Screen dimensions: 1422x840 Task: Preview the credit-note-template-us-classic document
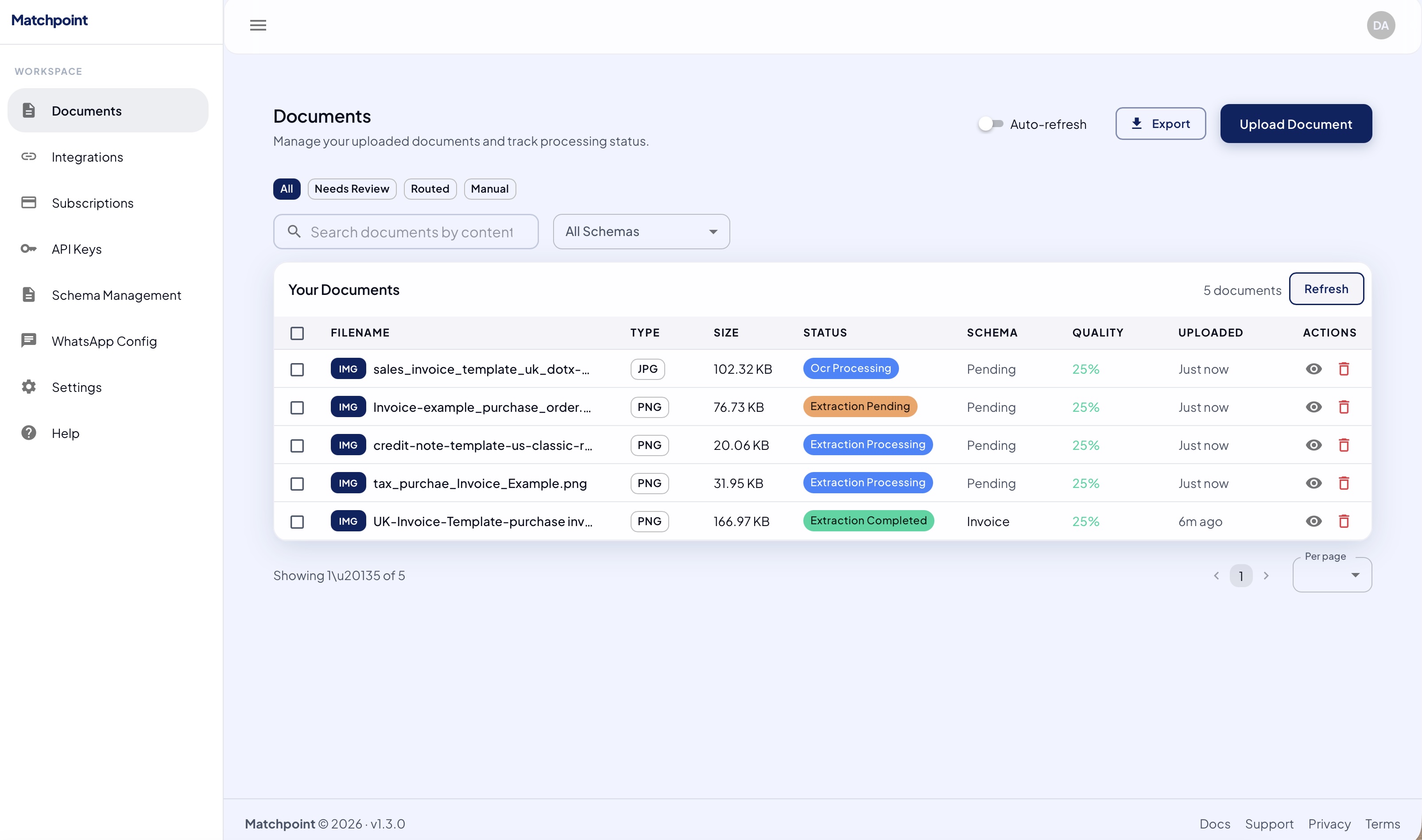click(x=1314, y=445)
